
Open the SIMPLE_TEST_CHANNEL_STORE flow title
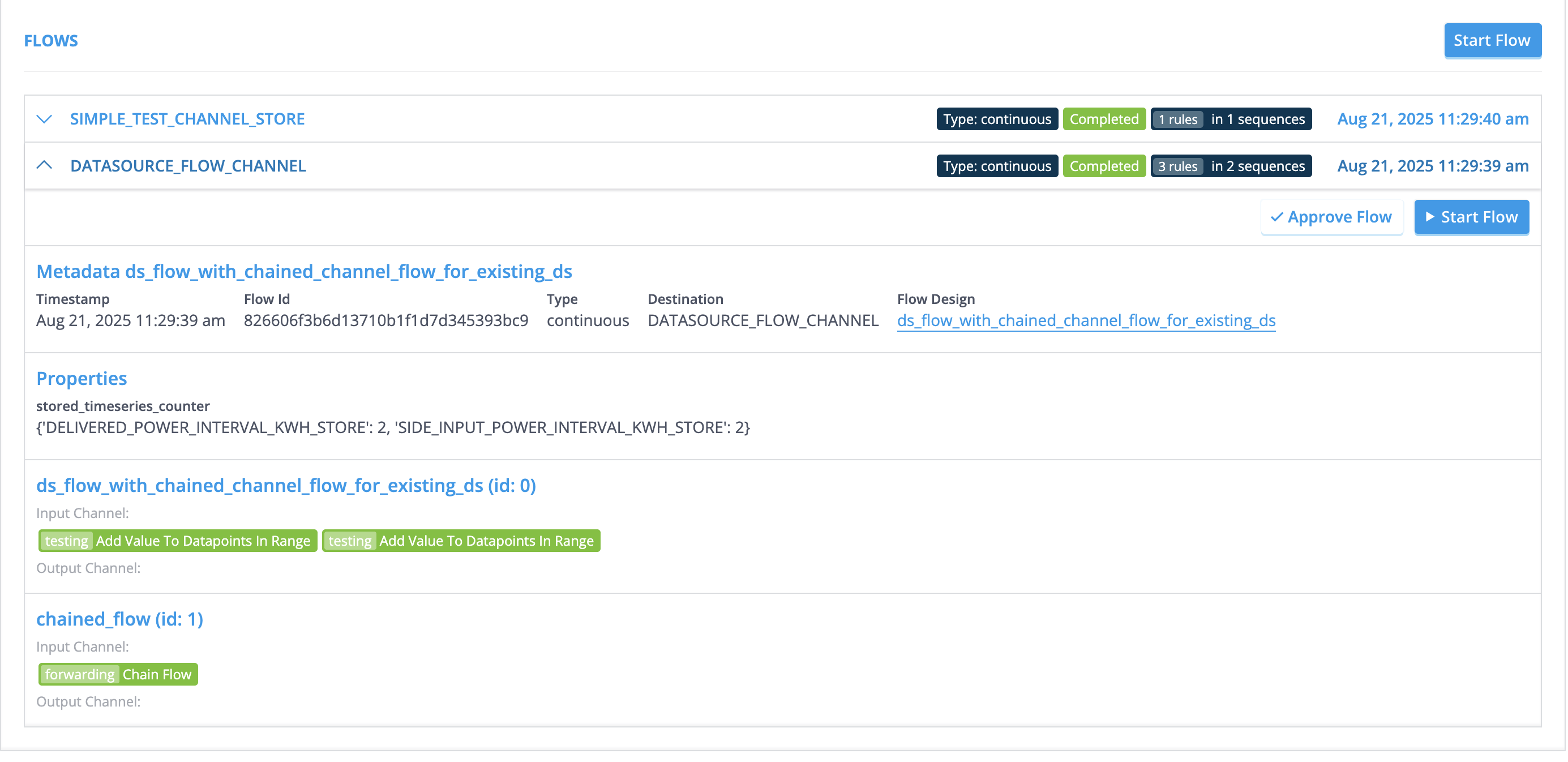[x=187, y=119]
